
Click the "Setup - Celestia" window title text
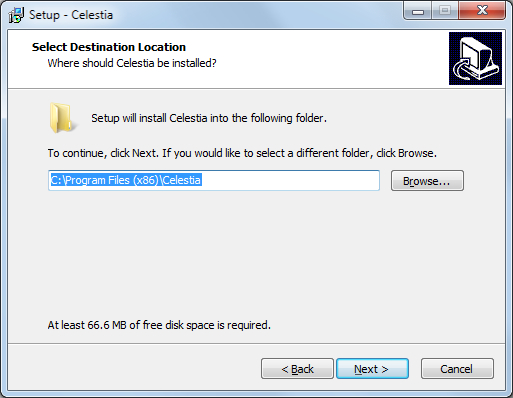[71, 15]
